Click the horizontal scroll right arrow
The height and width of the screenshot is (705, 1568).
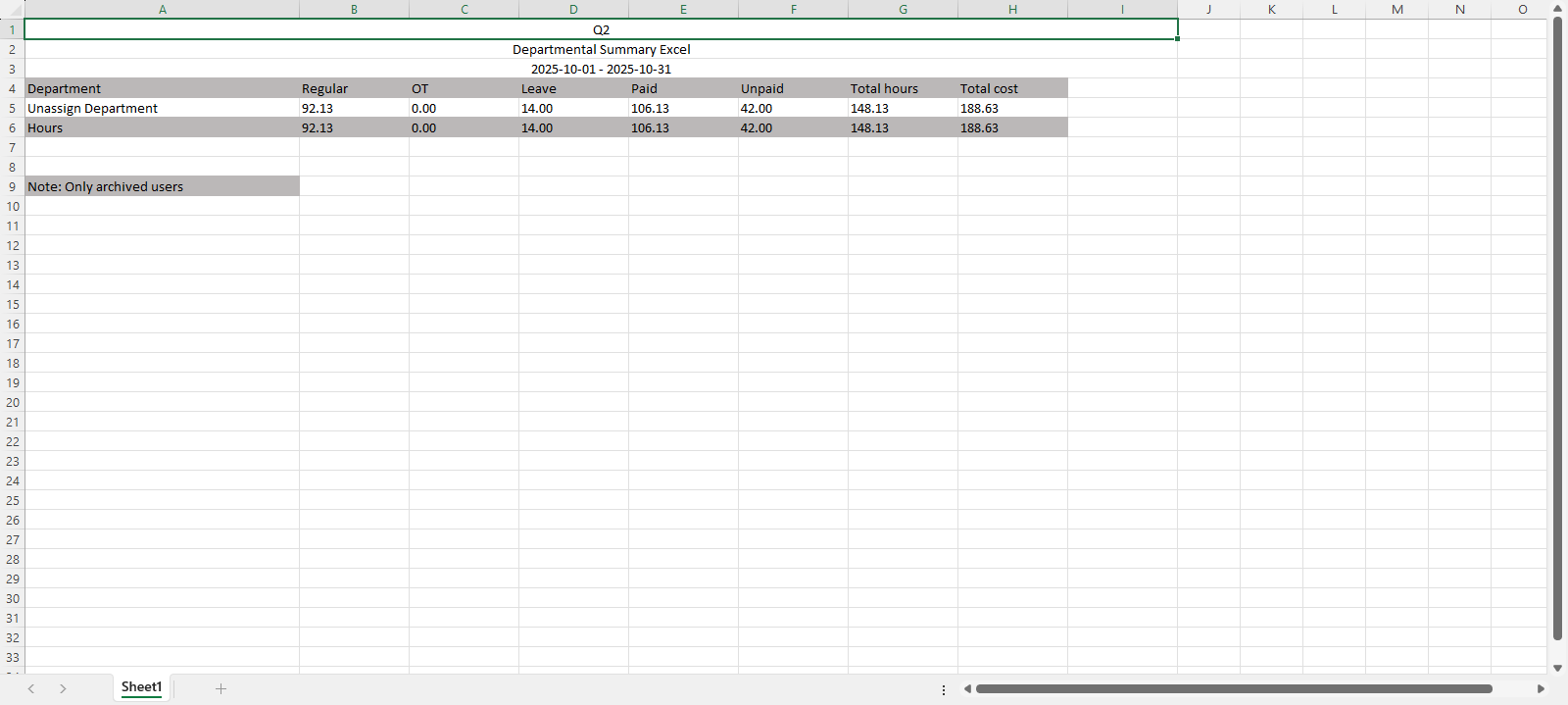click(1541, 688)
